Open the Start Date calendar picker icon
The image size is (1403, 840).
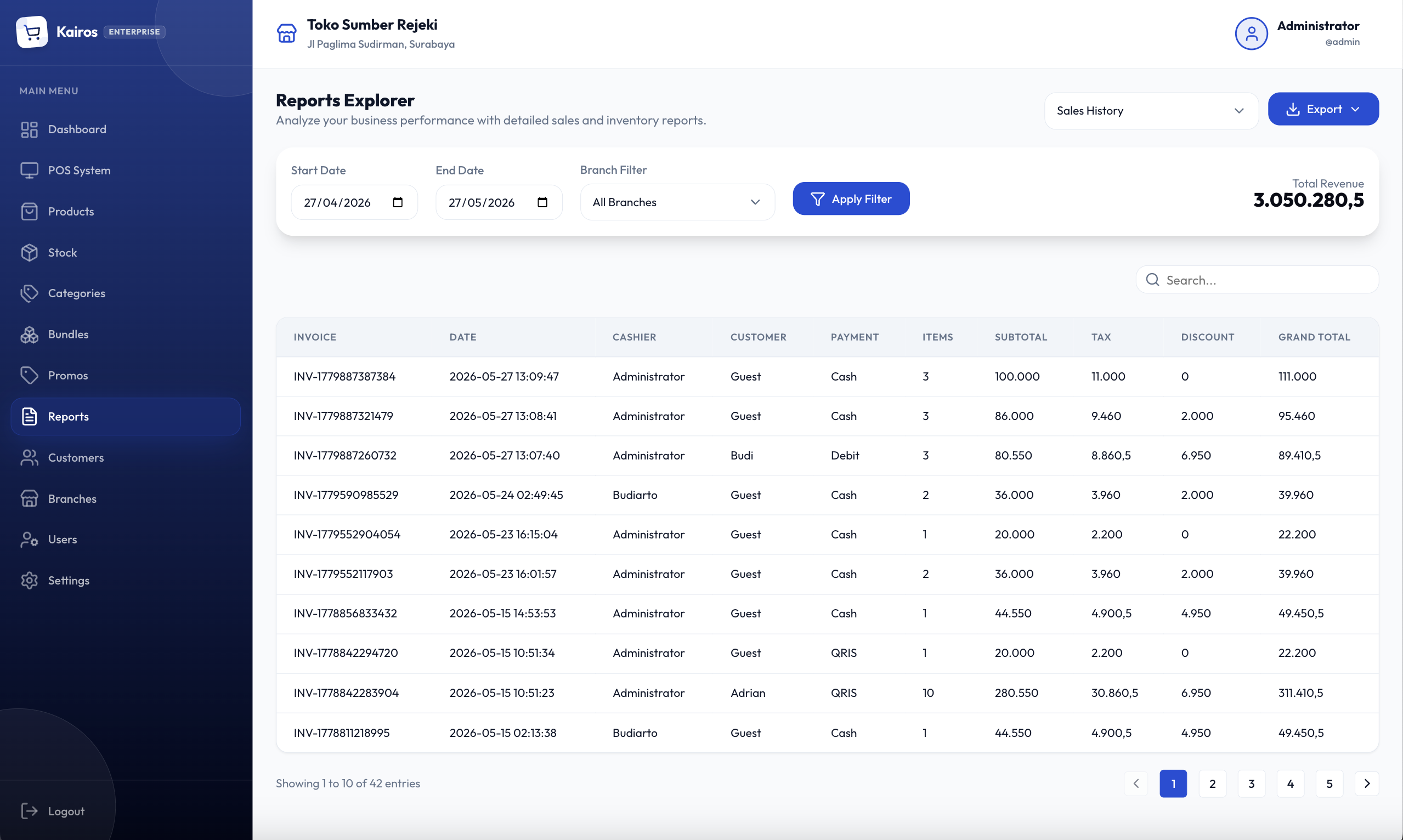[398, 202]
